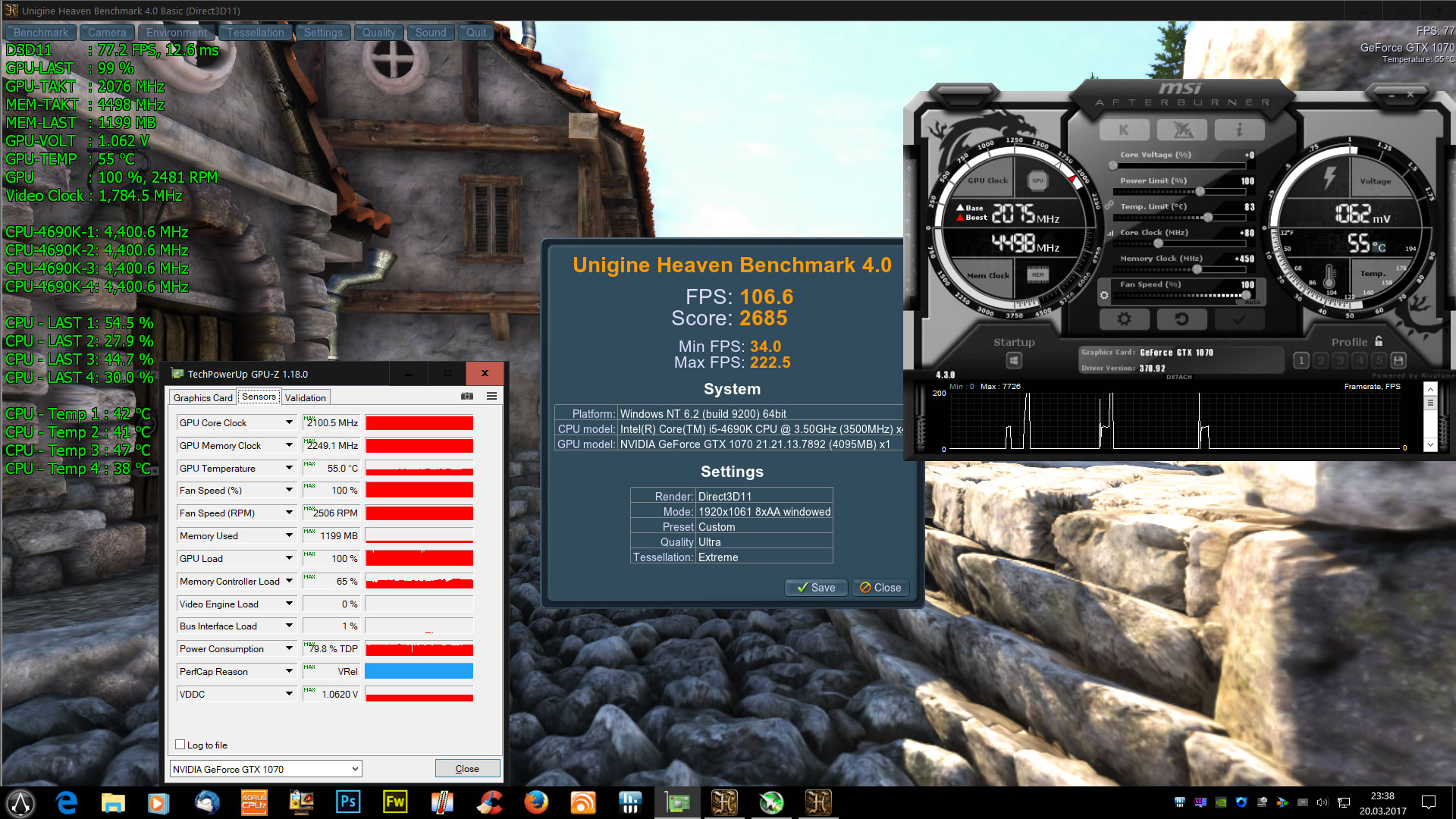Open Tessellation menu in Heaven
This screenshot has width=1456, height=819.
(x=256, y=33)
